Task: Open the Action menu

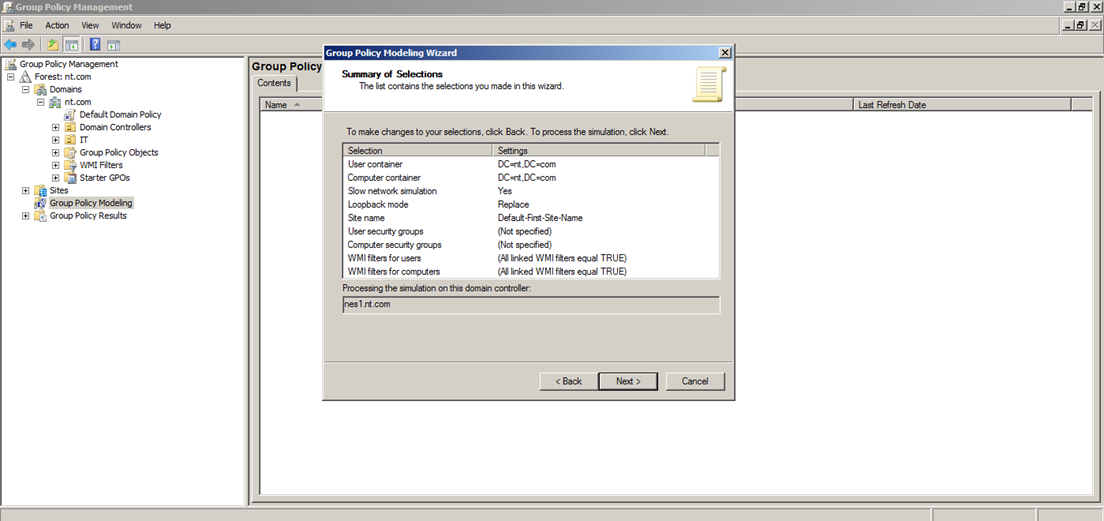Action: pyautogui.click(x=57, y=25)
